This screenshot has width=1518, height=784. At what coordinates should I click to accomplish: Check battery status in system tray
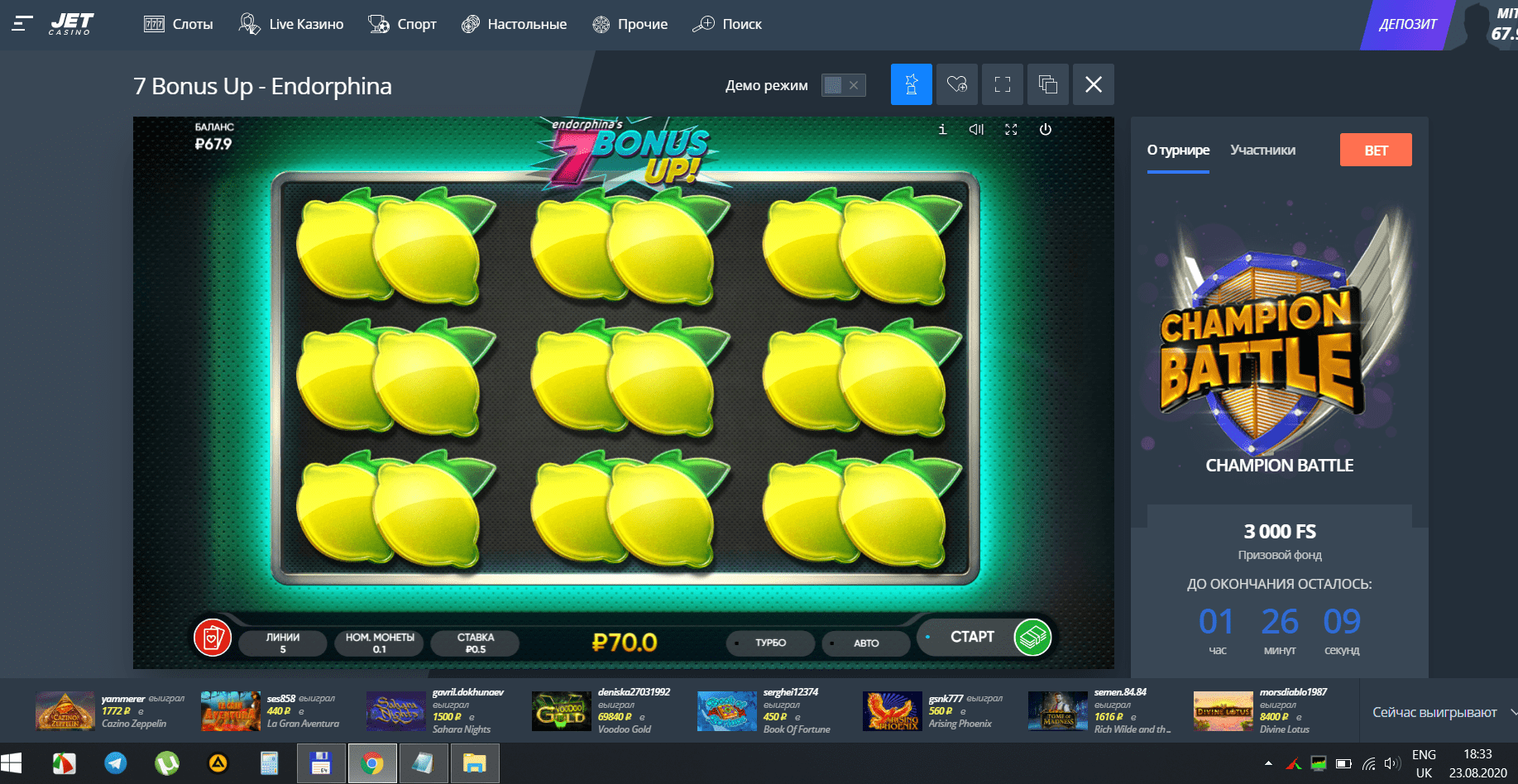point(1344,763)
